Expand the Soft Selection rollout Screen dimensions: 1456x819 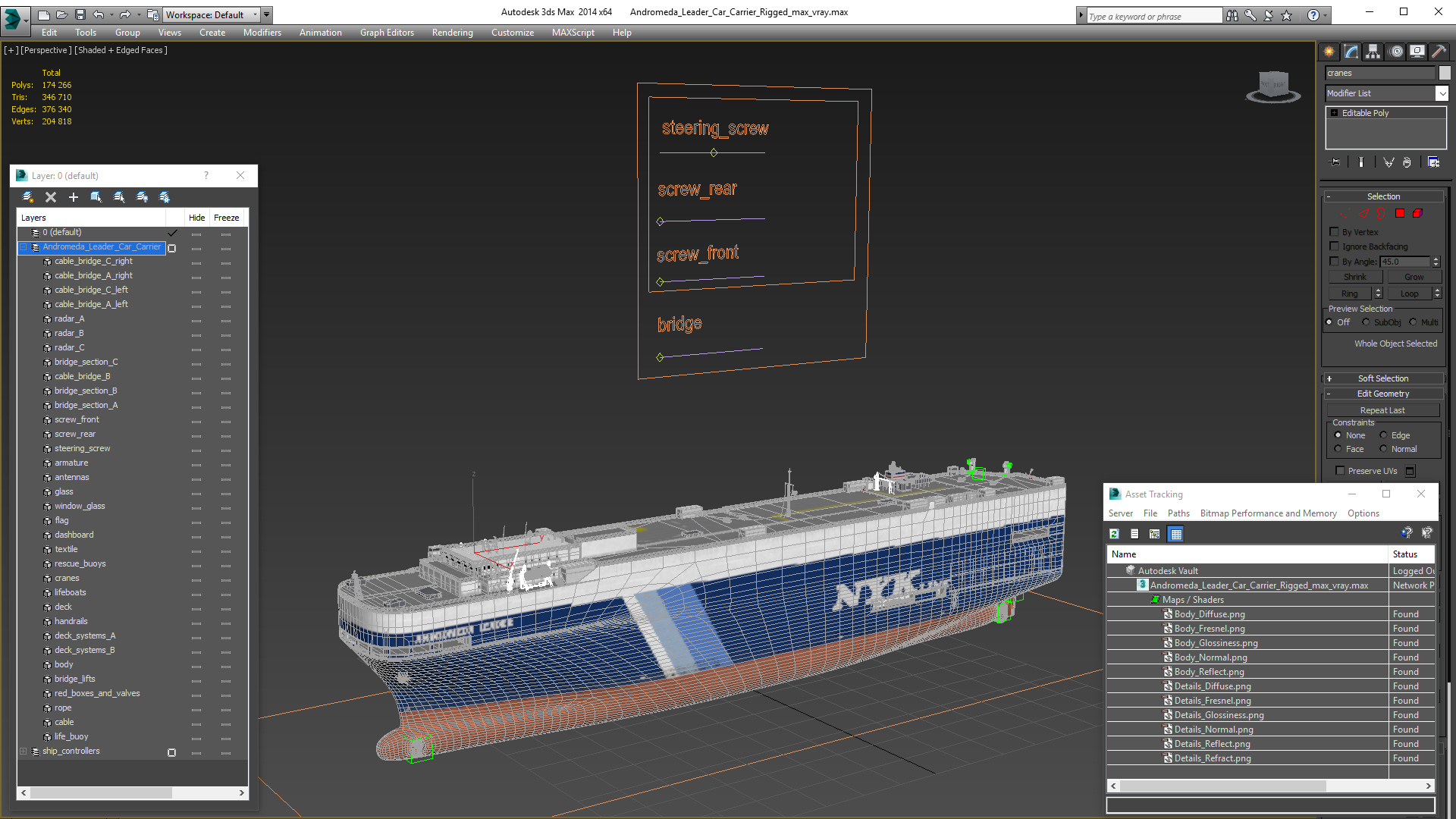click(1382, 378)
